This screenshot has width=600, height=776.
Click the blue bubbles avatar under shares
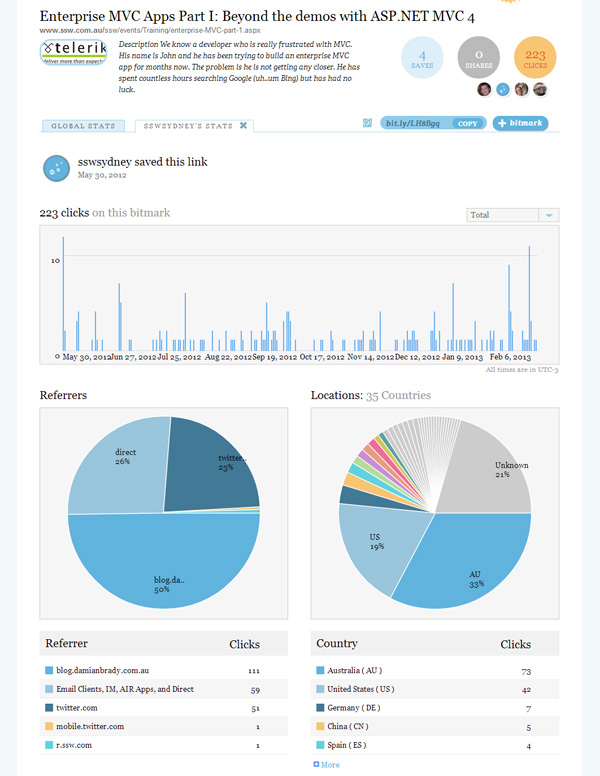[x=503, y=89]
